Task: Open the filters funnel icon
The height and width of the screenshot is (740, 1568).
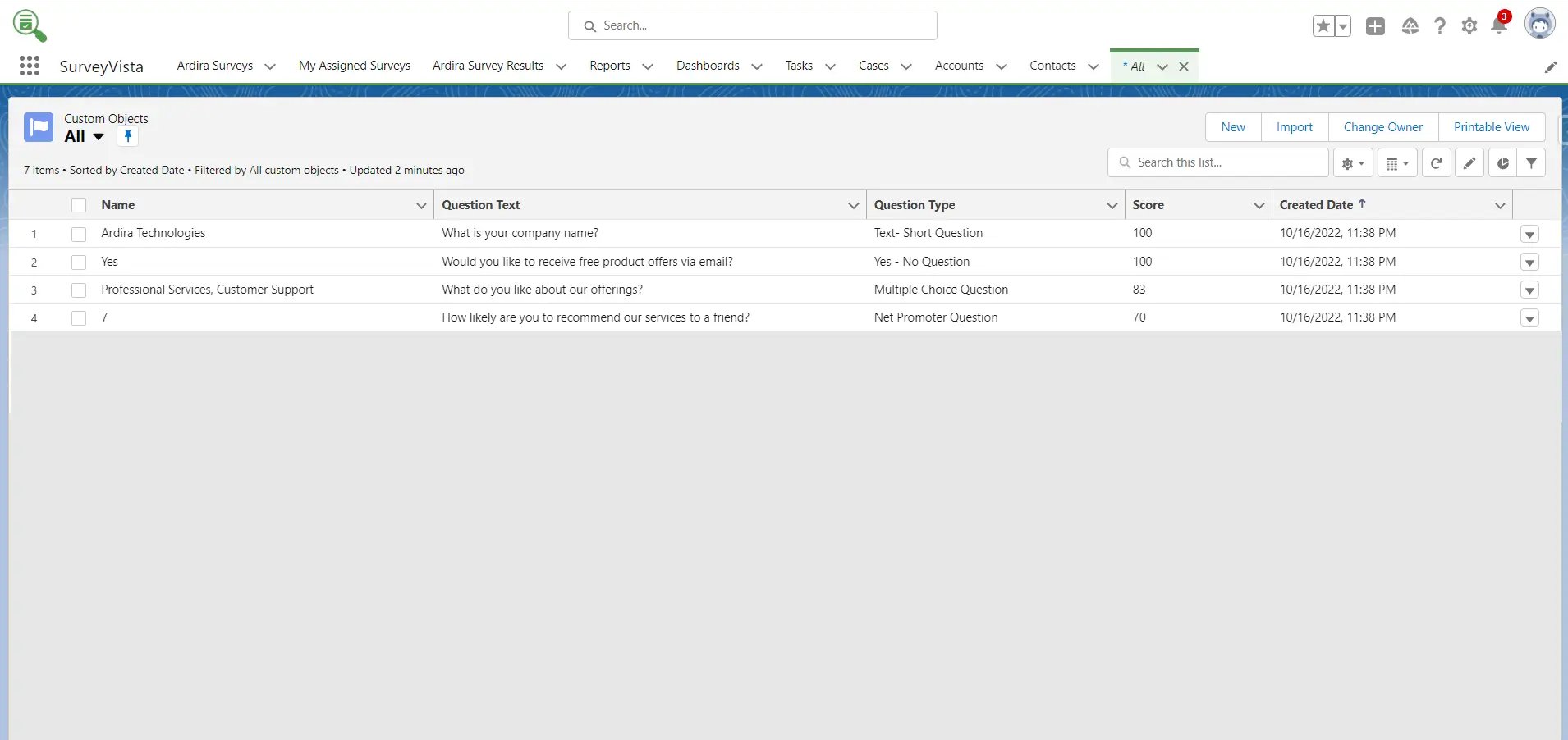Action: 1531,163
